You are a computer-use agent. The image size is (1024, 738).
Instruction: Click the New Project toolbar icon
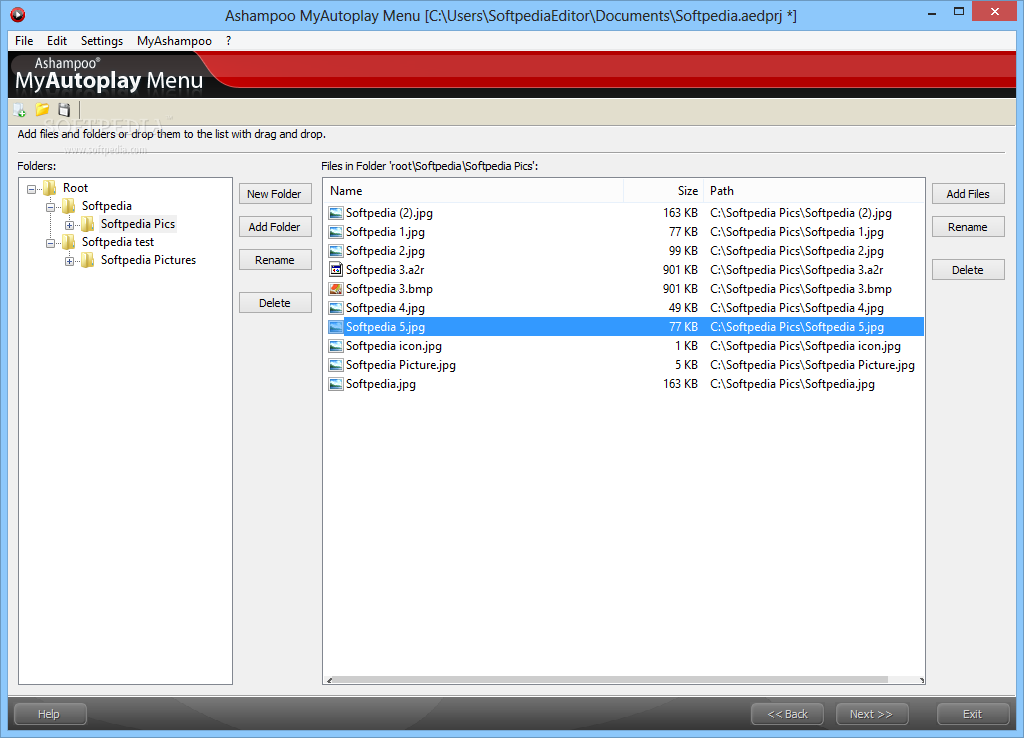(20, 110)
